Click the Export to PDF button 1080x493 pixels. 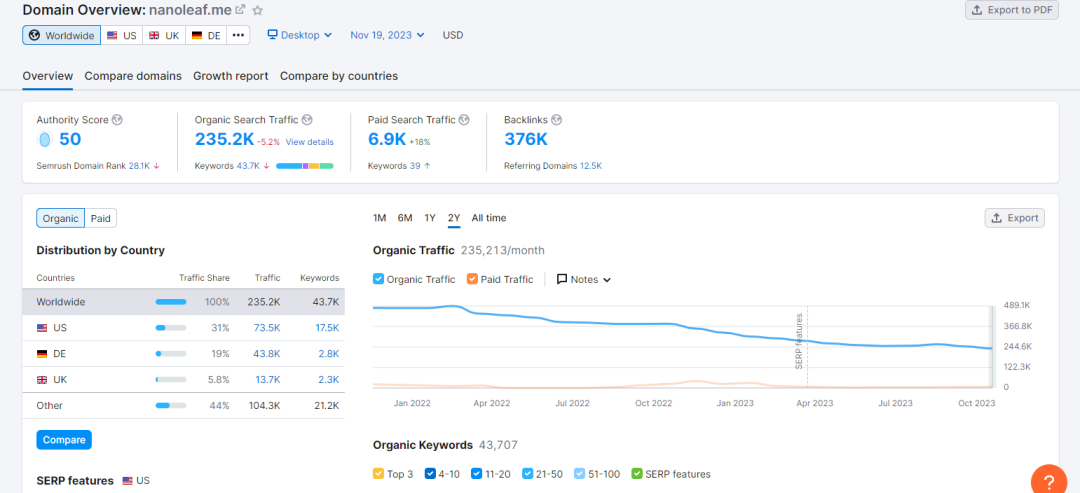click(x=1012, y=10)
